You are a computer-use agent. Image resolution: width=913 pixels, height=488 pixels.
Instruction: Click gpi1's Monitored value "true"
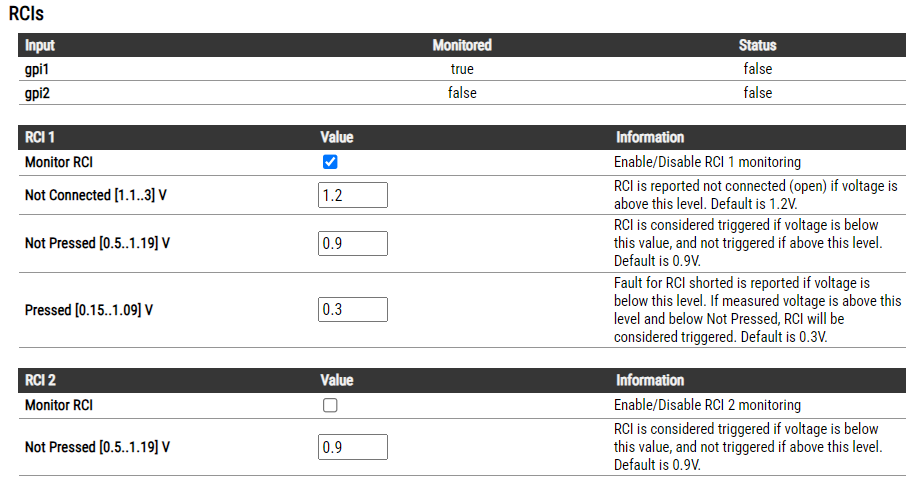click(x=461, y=69)
